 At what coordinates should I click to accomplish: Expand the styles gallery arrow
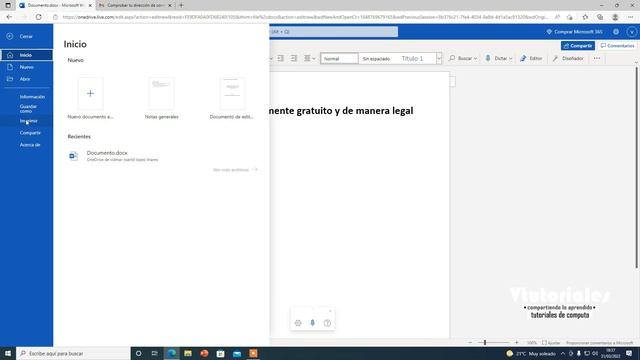(x=439, y=59)
